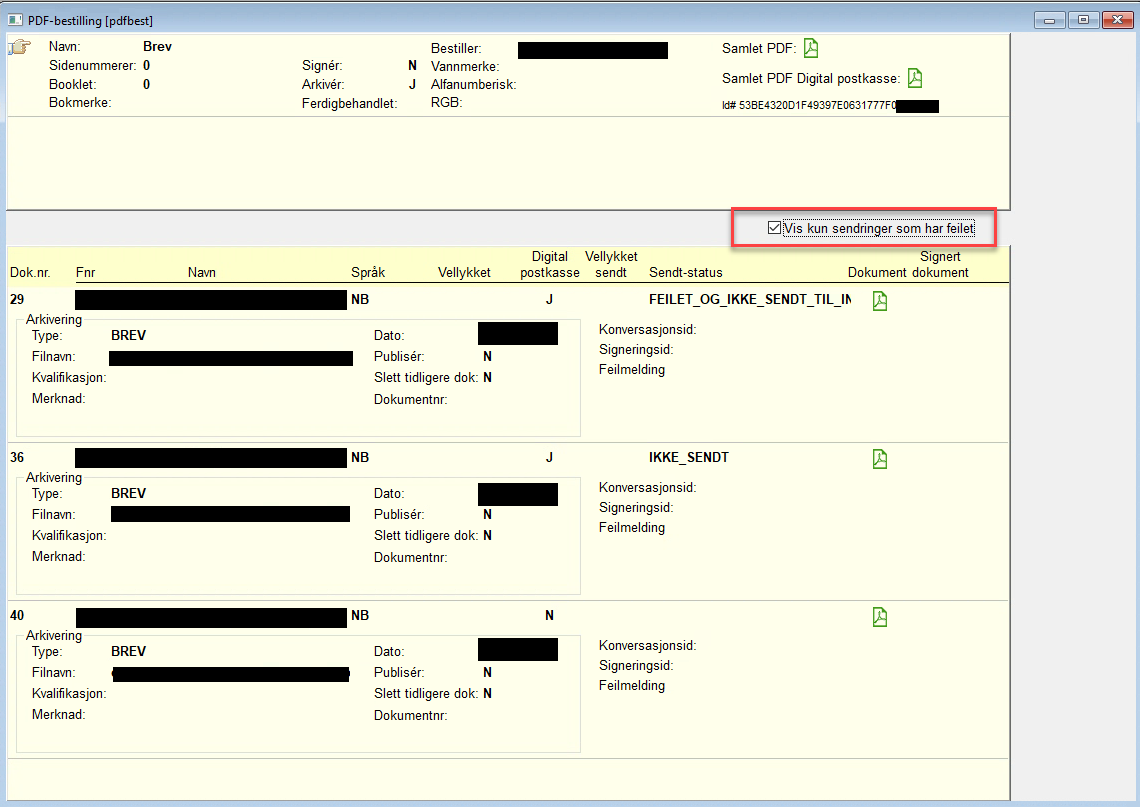
Task: Click the pointing hand icon beside Navn
Action: coord(20,47)
